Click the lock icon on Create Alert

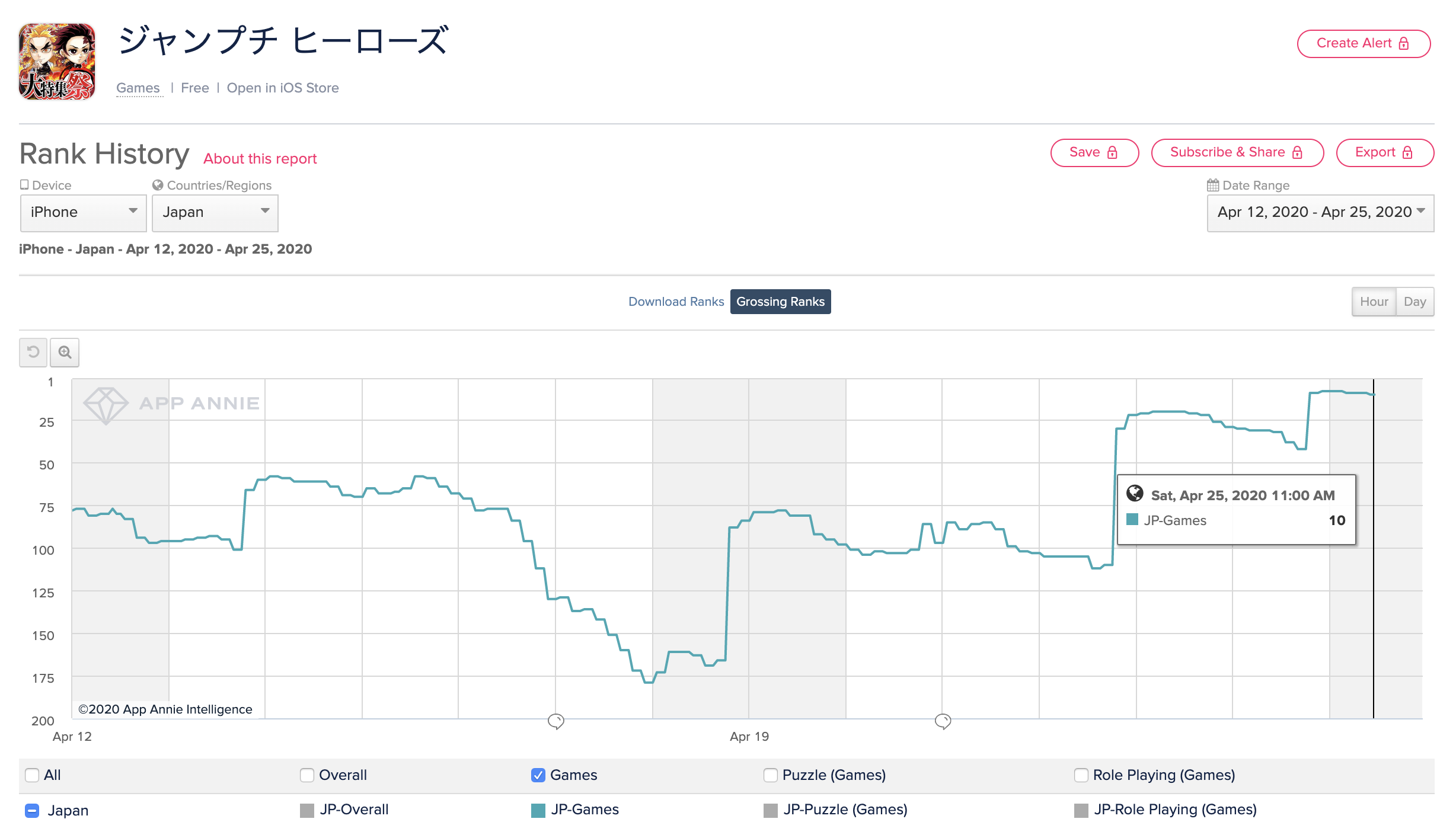(x=1403, y=43)
